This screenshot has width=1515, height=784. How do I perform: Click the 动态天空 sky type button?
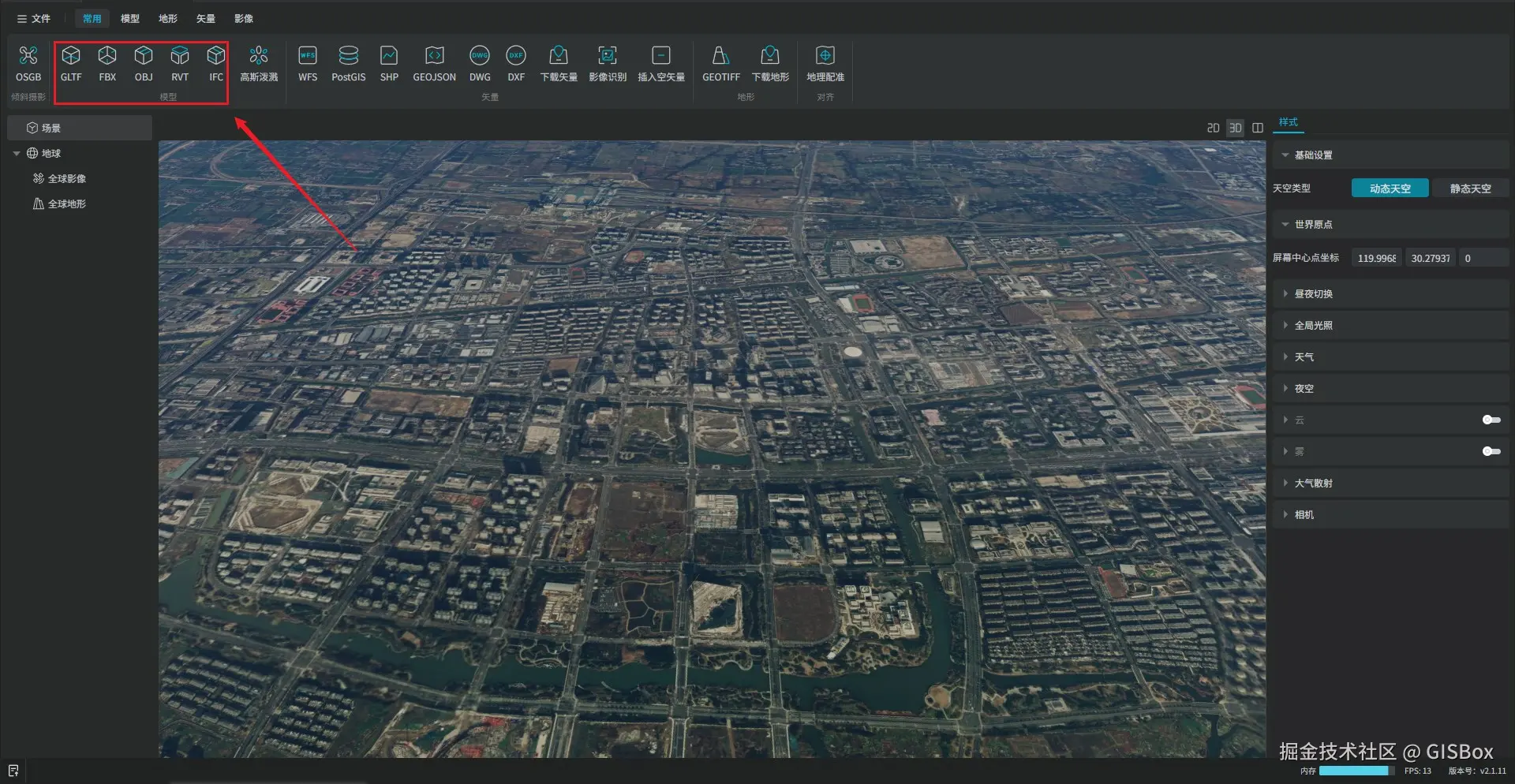point(1390,189)
